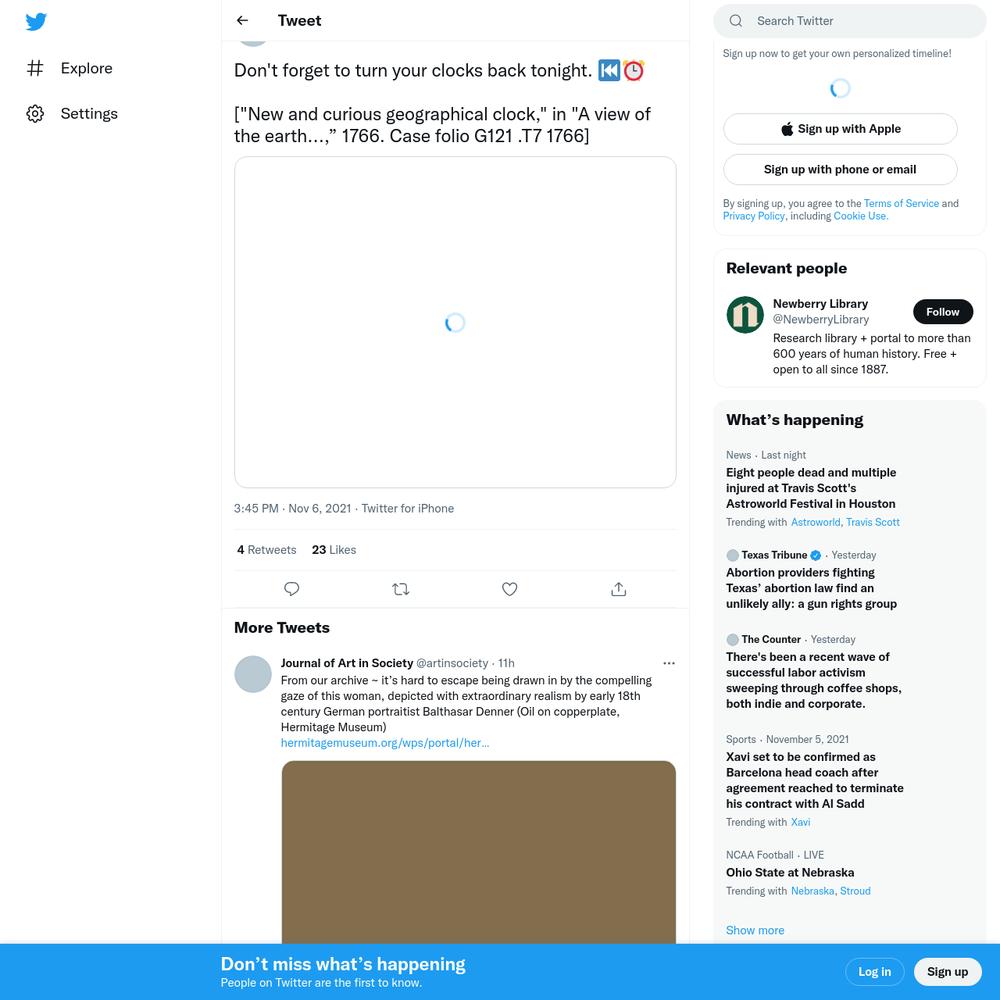The height and width of the screenshot is (1000, 1000).
Task: Open the loading tweet image area
Action: point(455,322)
